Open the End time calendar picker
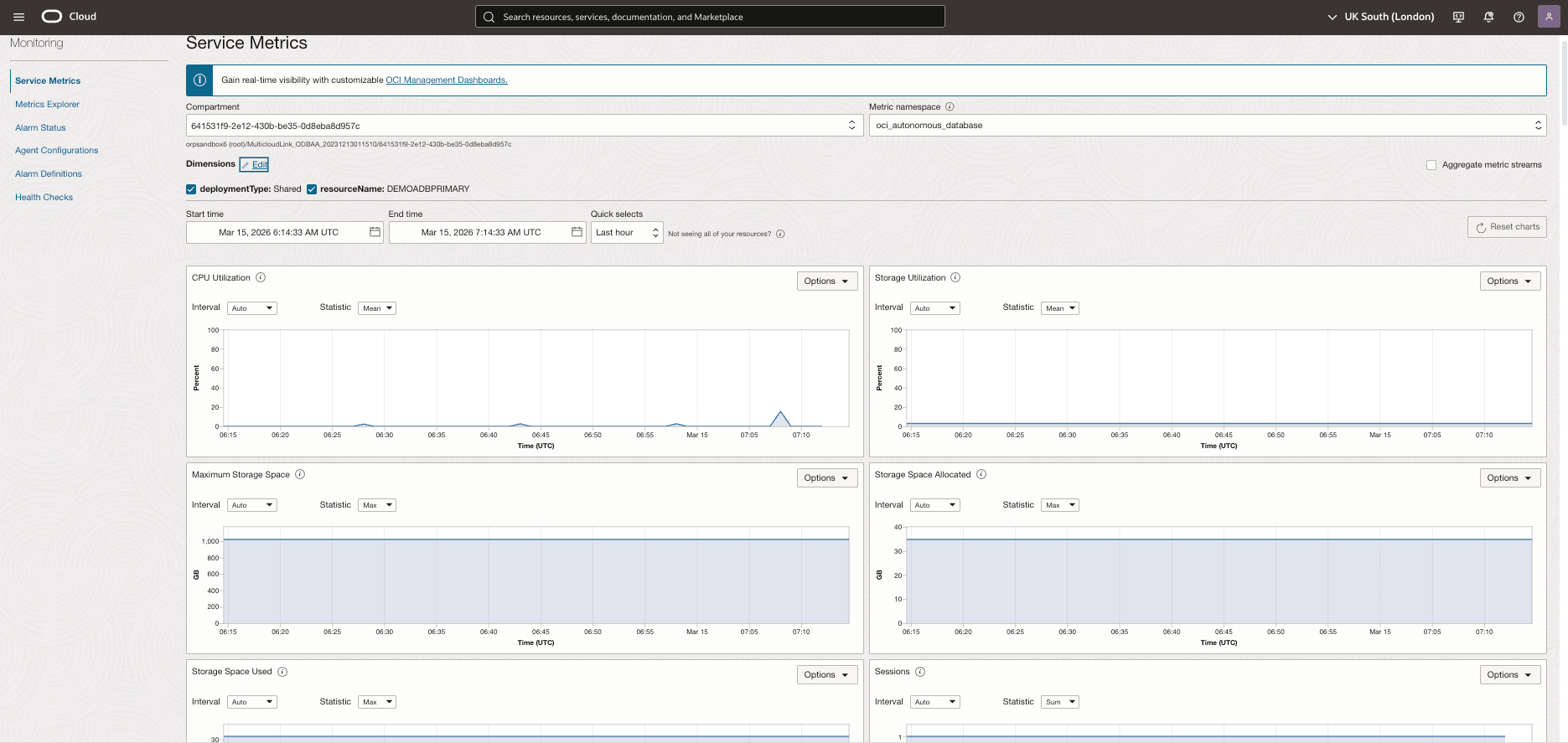Image resolution: width=1568 pixels, height=743 pixels. (x=577, y=232)
